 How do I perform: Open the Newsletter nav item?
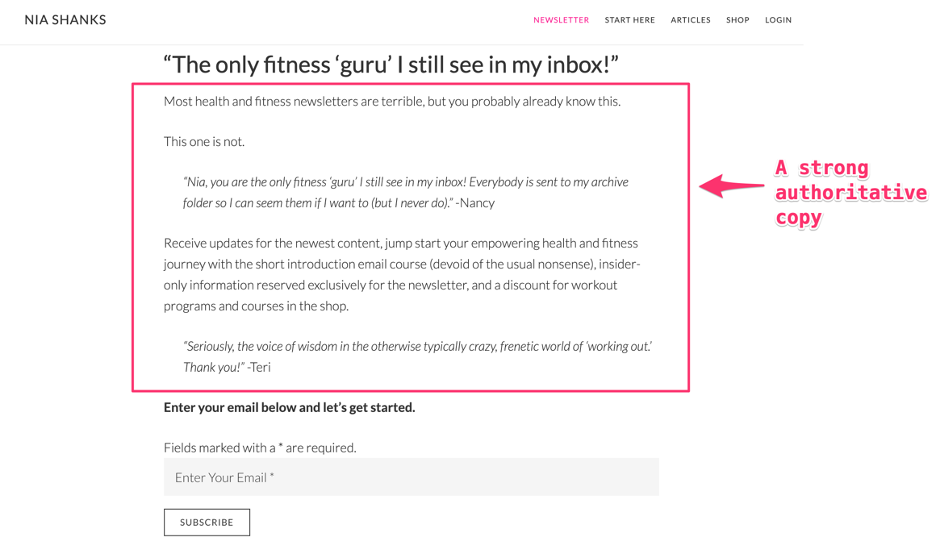click(x=561, y=20)
